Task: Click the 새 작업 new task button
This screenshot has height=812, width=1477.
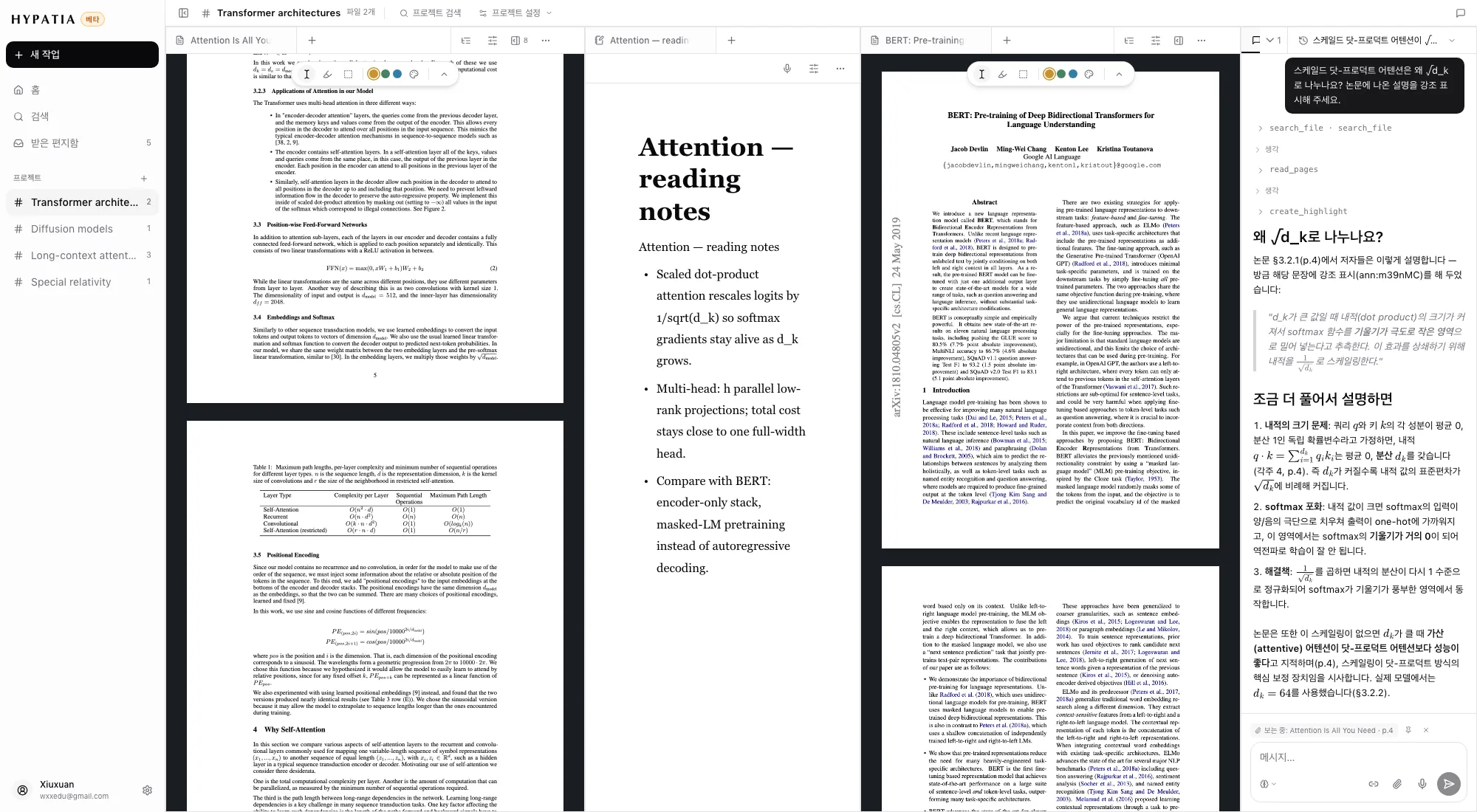Action: [x=82, y=55]
